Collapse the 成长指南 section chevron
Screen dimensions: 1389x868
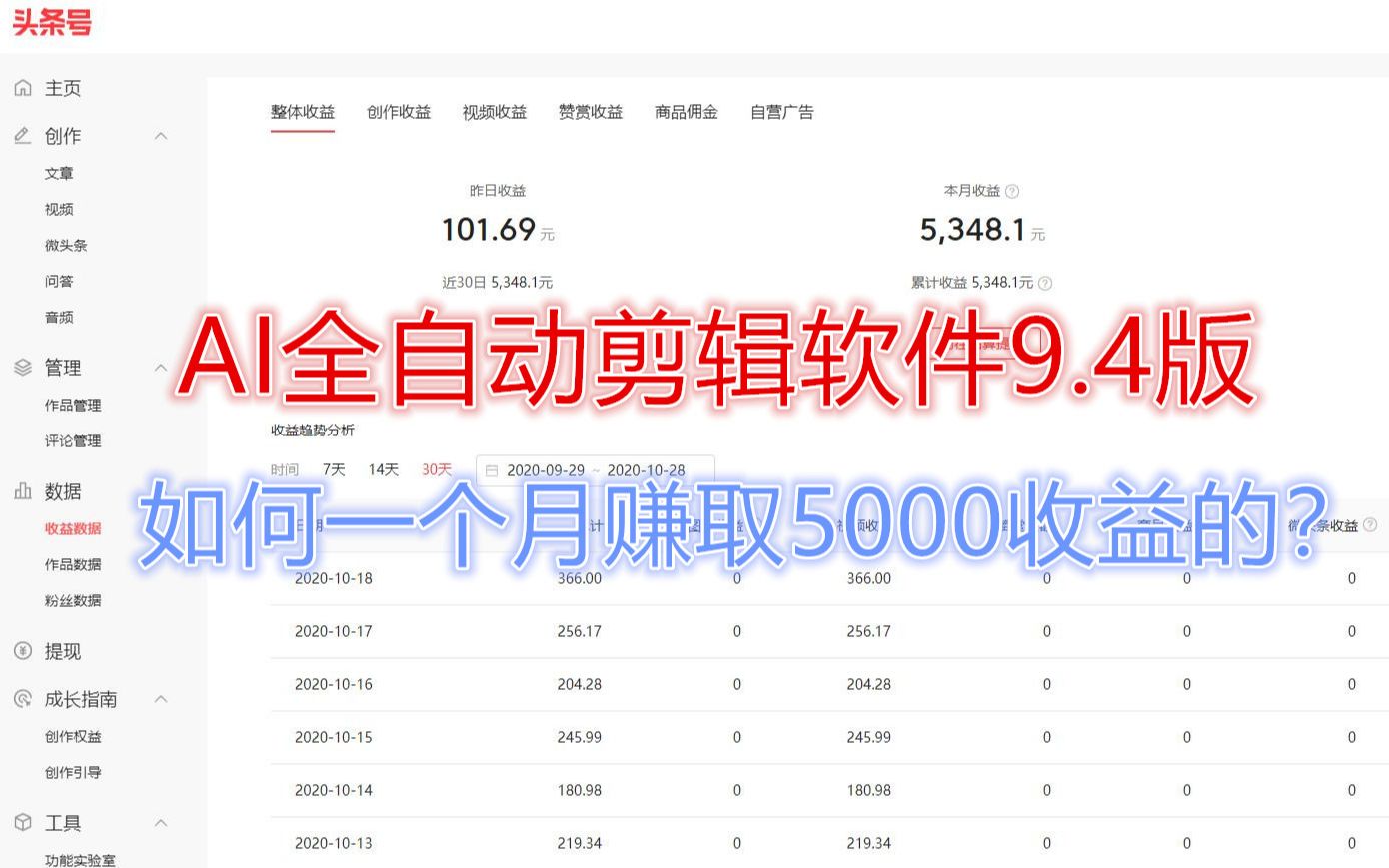(x=161, y=699)
